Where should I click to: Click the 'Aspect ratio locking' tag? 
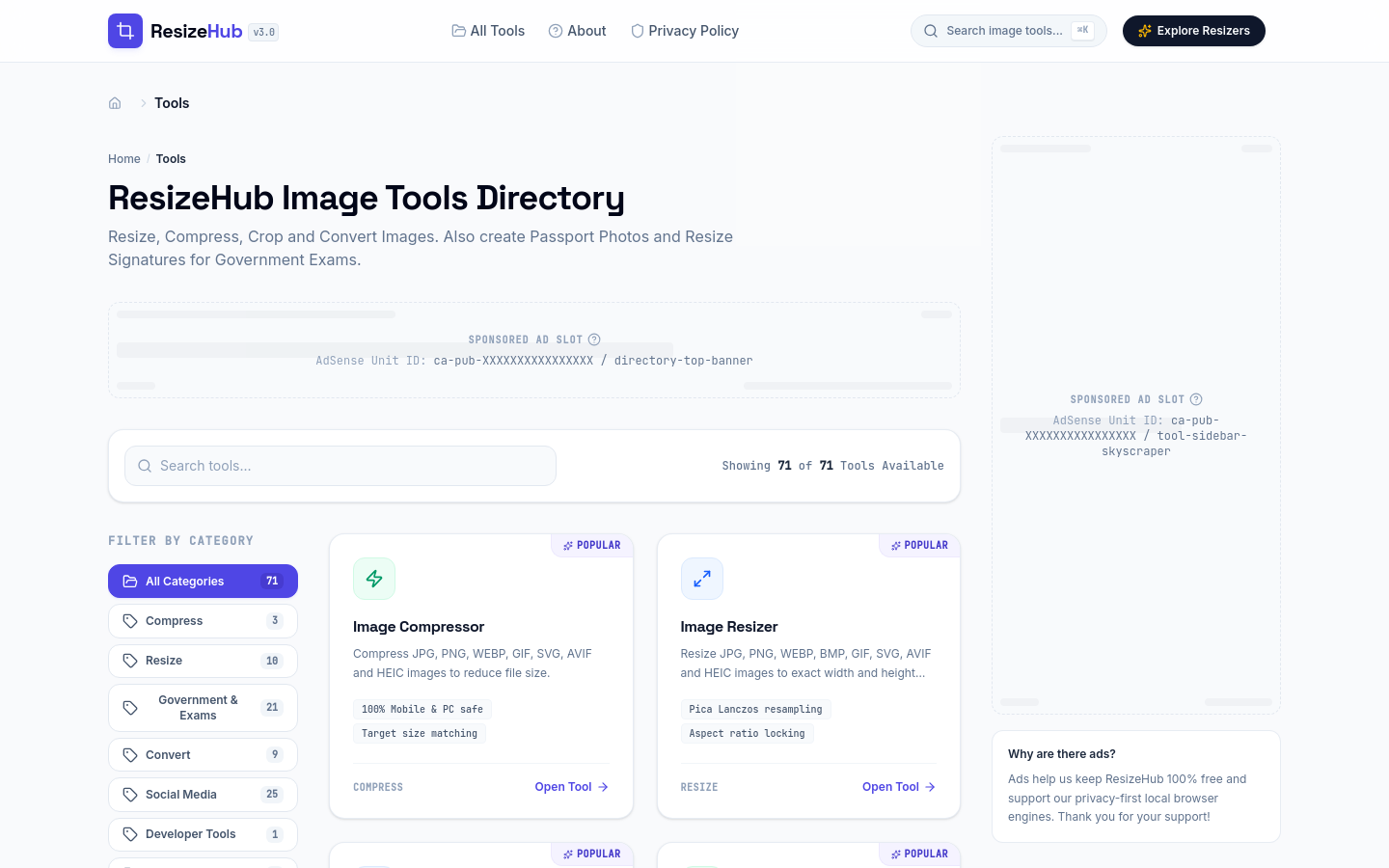(x=748, y=734)
